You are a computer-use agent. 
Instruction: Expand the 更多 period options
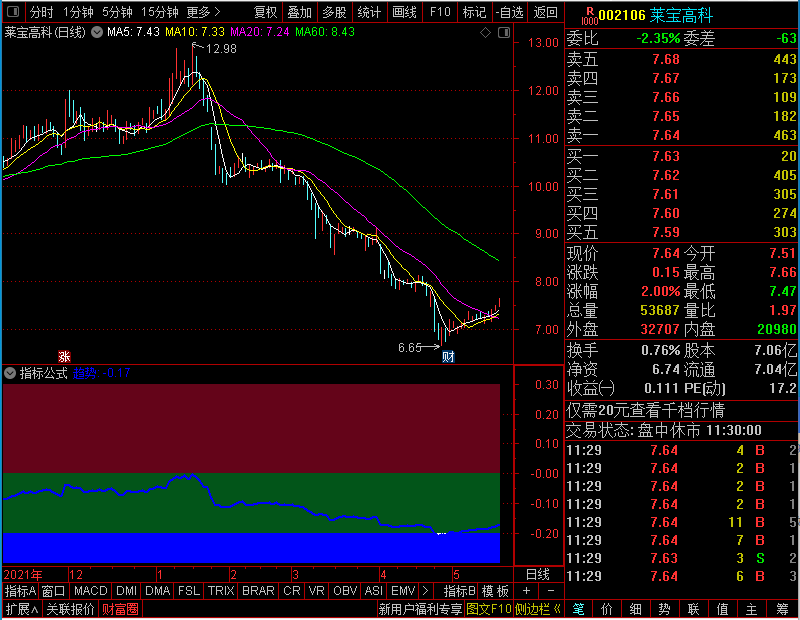(x=203, y=12)
